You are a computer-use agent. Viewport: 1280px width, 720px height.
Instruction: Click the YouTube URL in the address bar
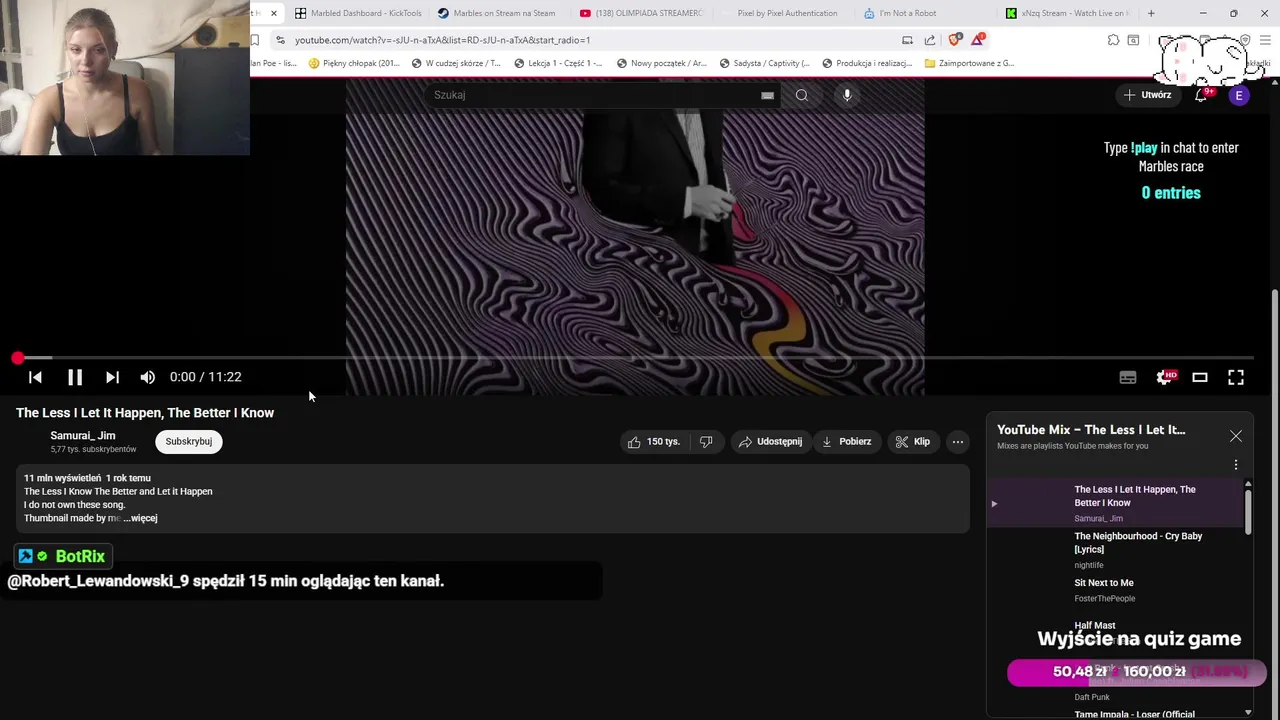442,40
